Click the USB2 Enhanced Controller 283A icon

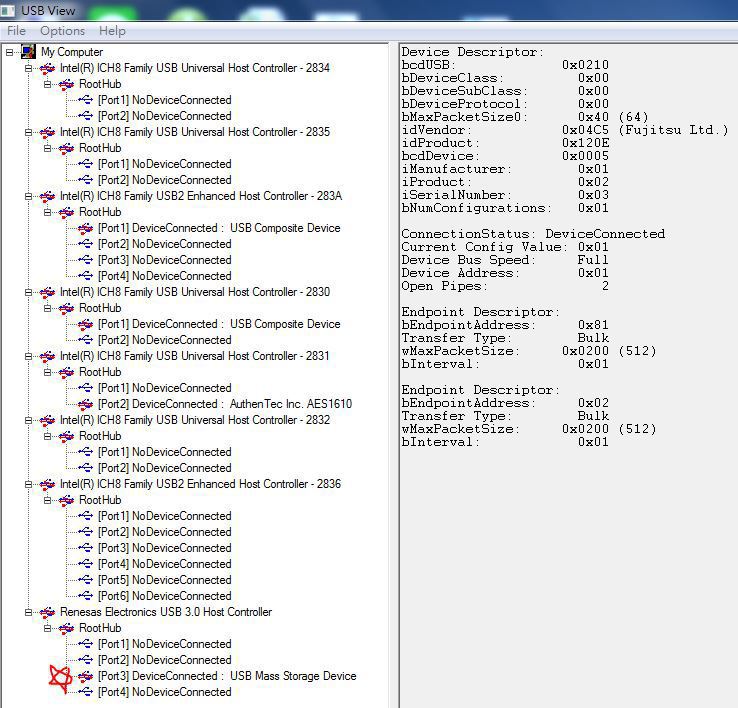click(x=47, y=196)
